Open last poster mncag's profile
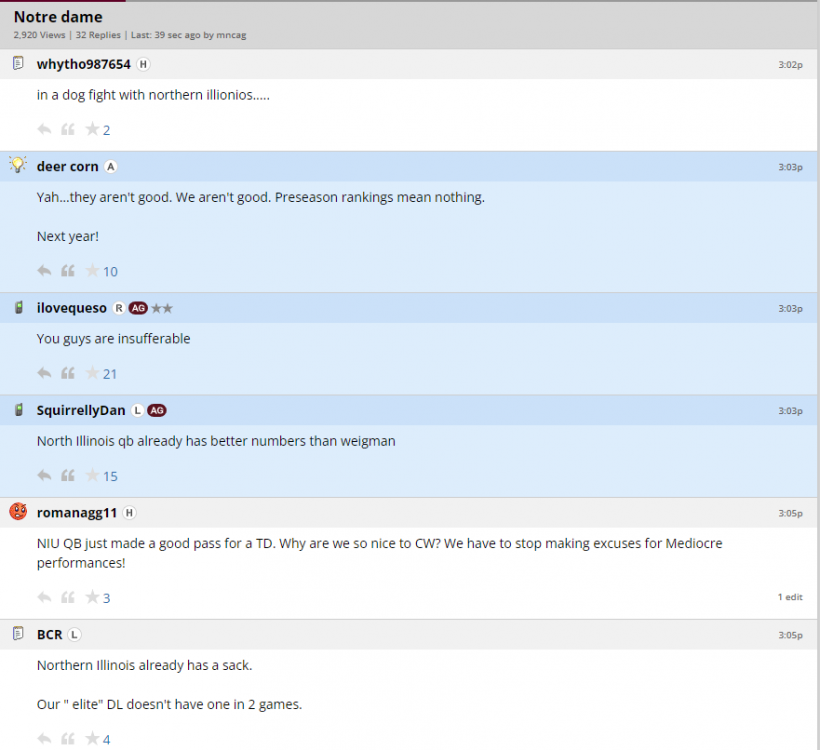 tap(232, 35)
